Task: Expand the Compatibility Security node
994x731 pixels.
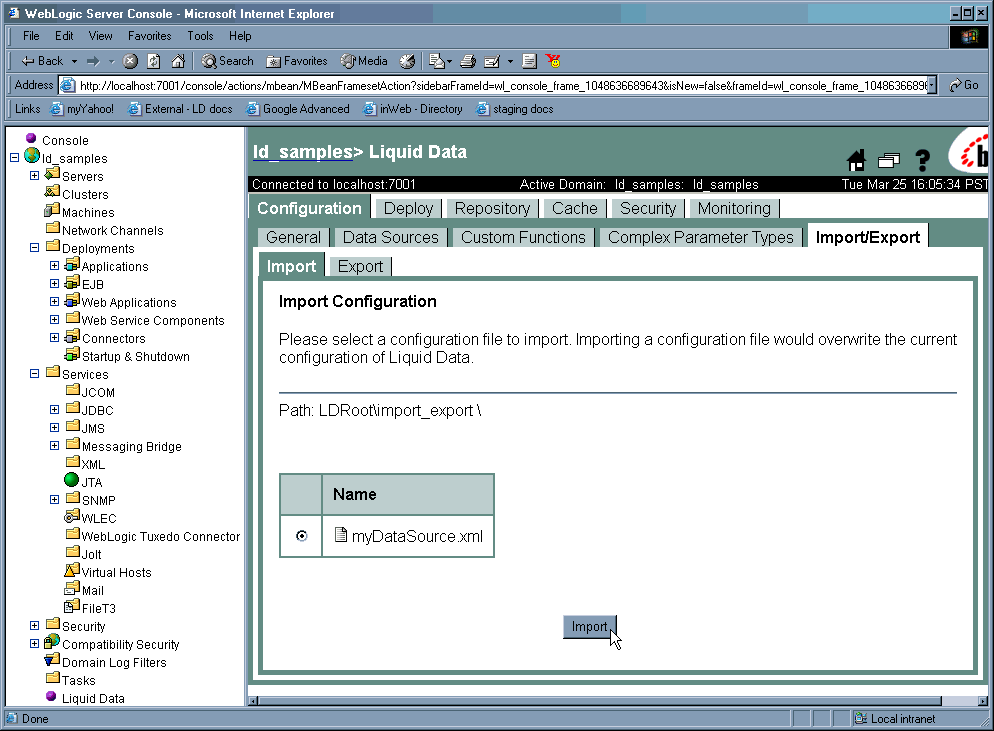Action: [34, 644]
